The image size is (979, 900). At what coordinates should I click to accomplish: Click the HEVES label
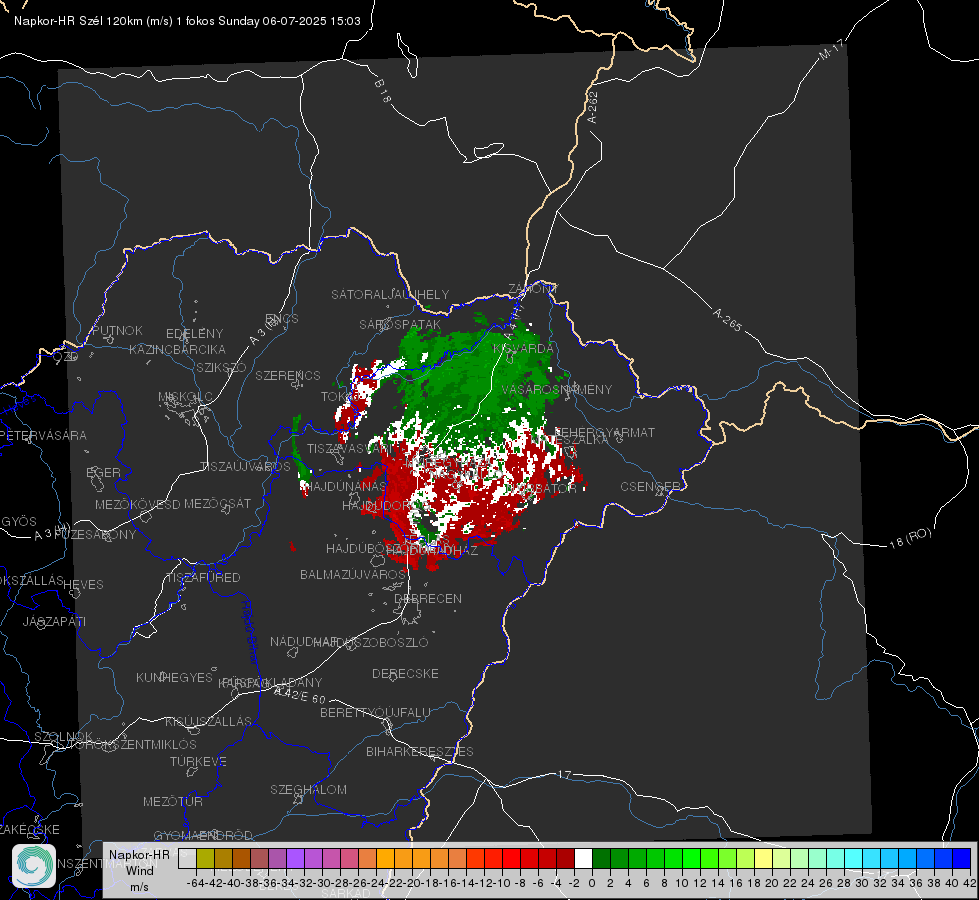pyautogui.click(x=83, y=585)
